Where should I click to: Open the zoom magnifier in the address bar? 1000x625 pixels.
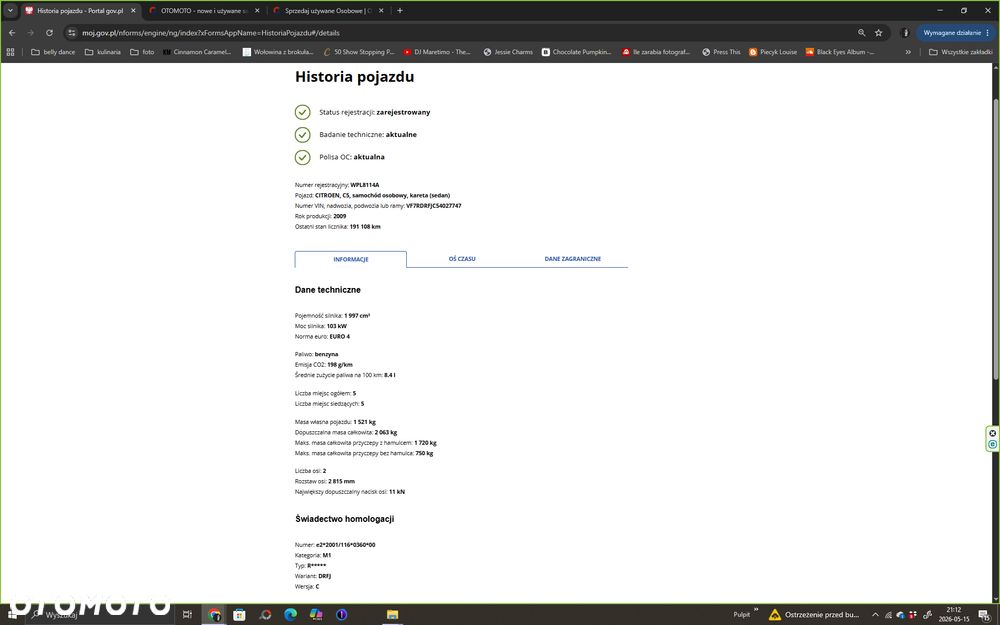(x=862, y=33)
